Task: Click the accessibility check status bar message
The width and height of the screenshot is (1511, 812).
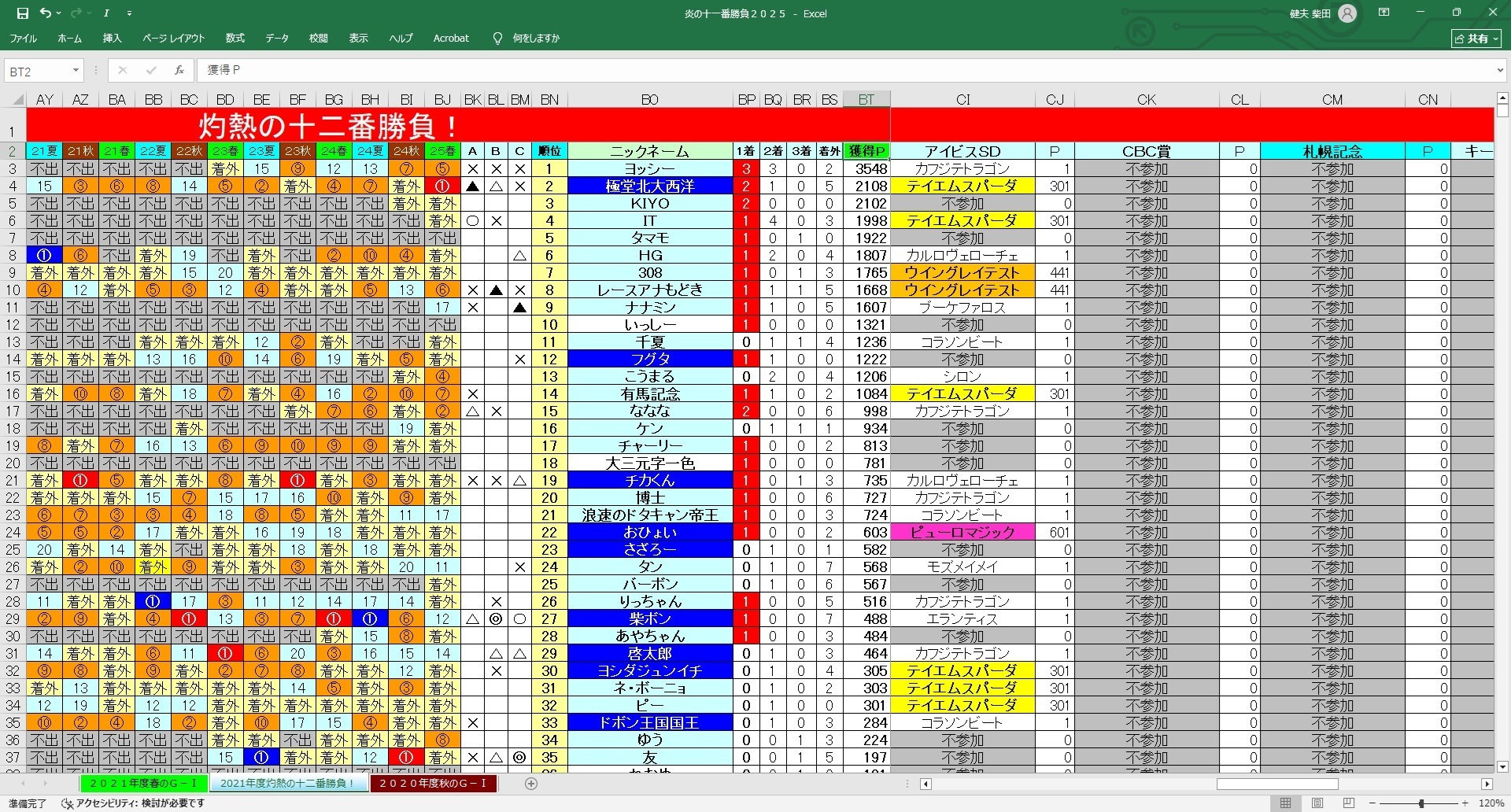Action: pos(134,803)
